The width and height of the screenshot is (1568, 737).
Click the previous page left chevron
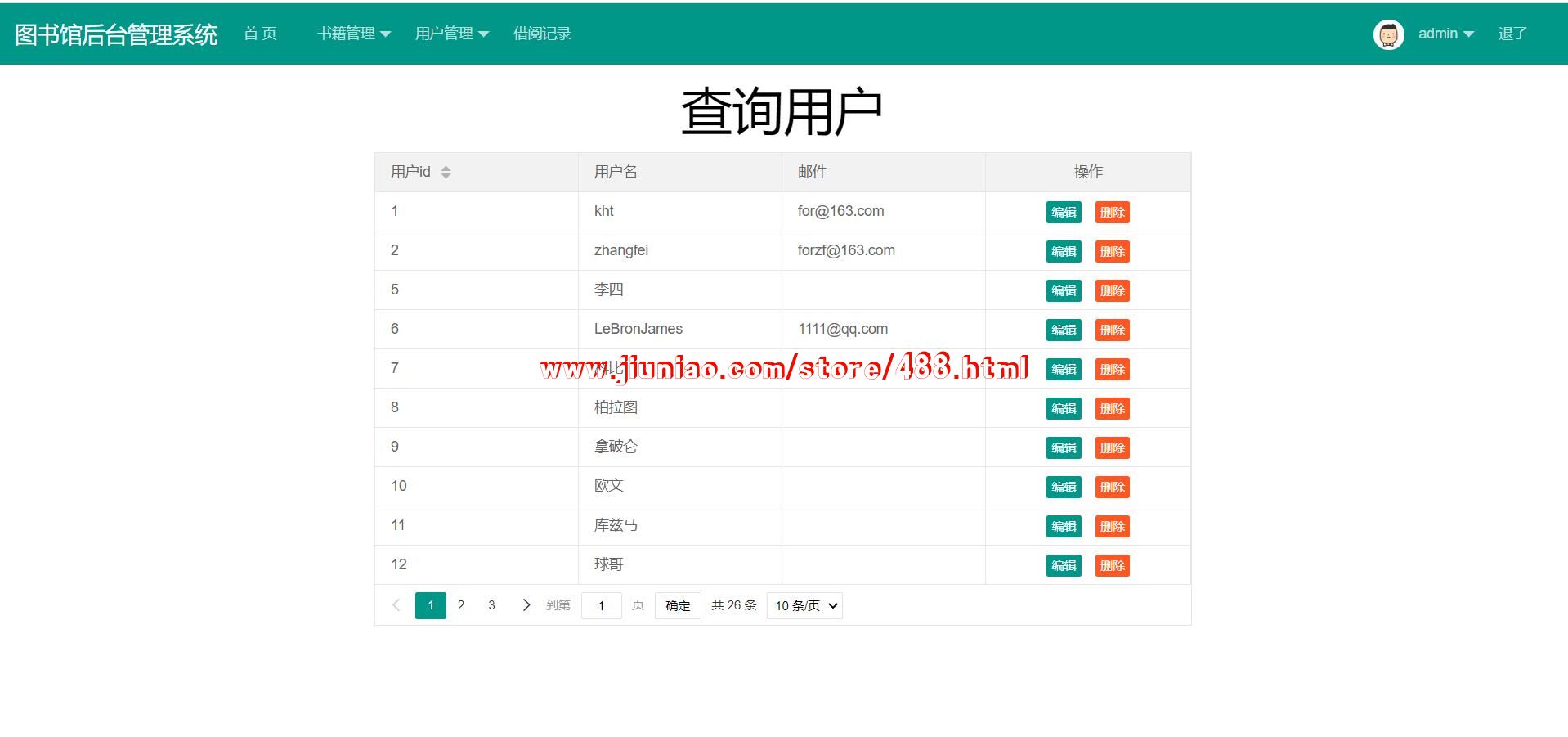click(396, 605)
